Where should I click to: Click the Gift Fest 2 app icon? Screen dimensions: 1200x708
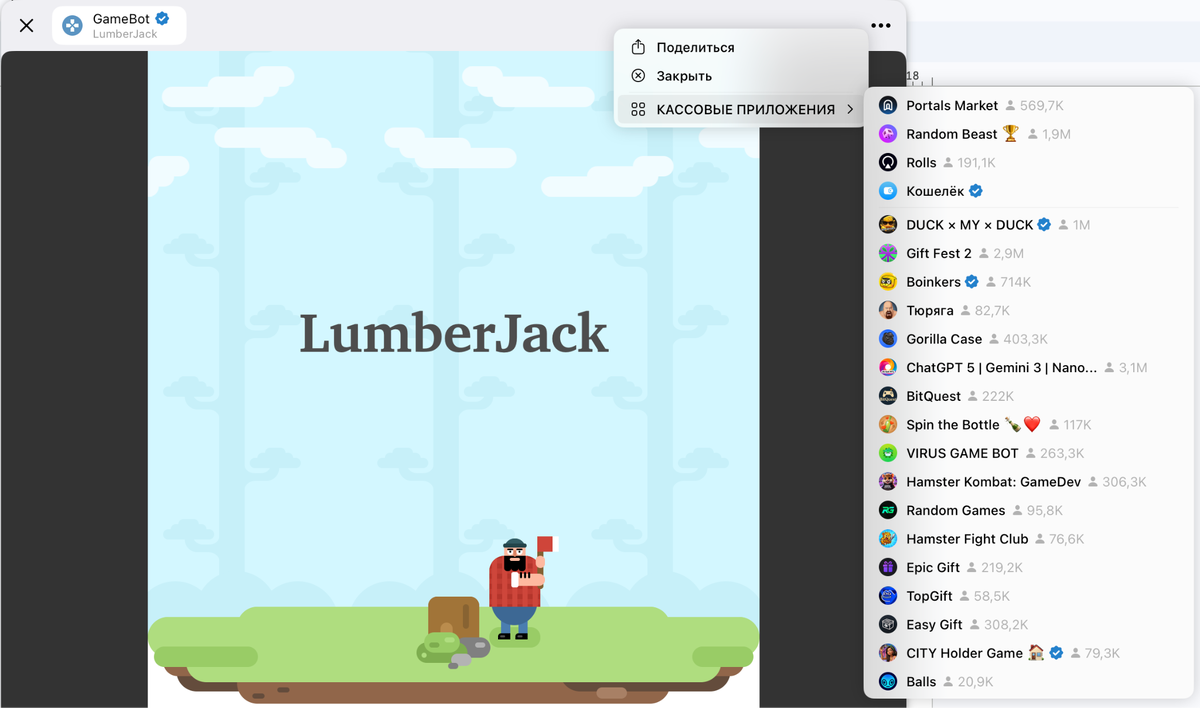tap(888, 253)
